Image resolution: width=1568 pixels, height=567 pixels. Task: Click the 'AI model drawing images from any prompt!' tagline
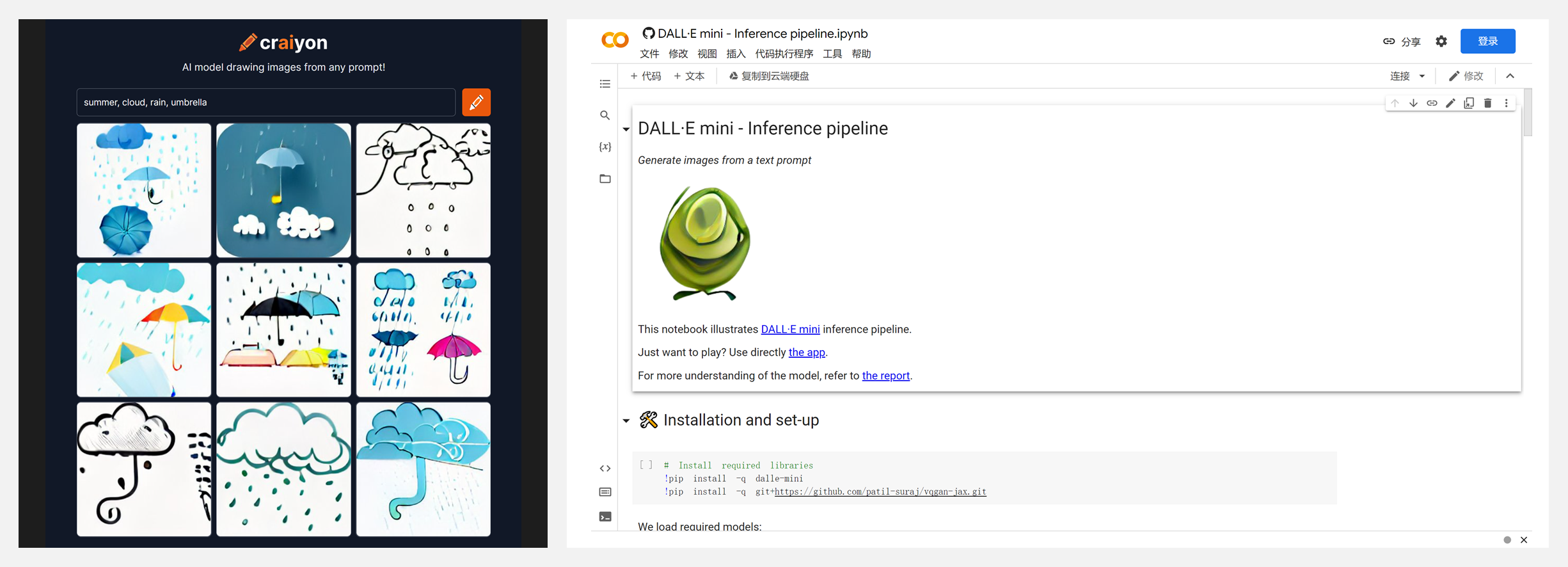(283, 67)
